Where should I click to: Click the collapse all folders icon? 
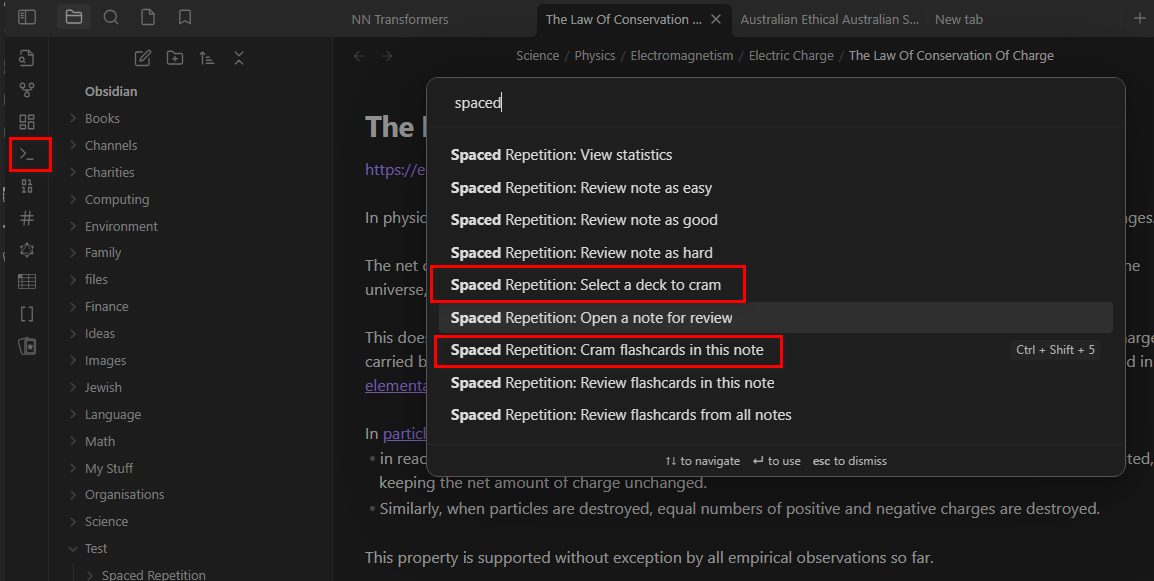(239, 58)
